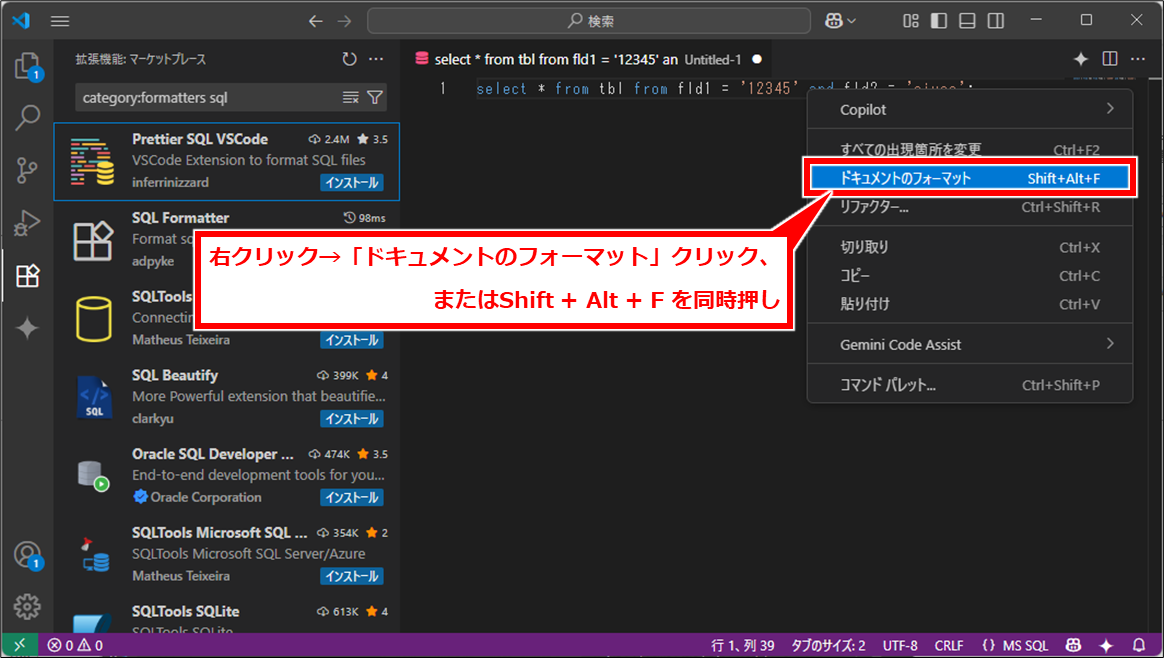Open the dropdown arrow beside the Copilot icon
The height and width of the screenshot is (658, 1164).
(x=851, y=21)
